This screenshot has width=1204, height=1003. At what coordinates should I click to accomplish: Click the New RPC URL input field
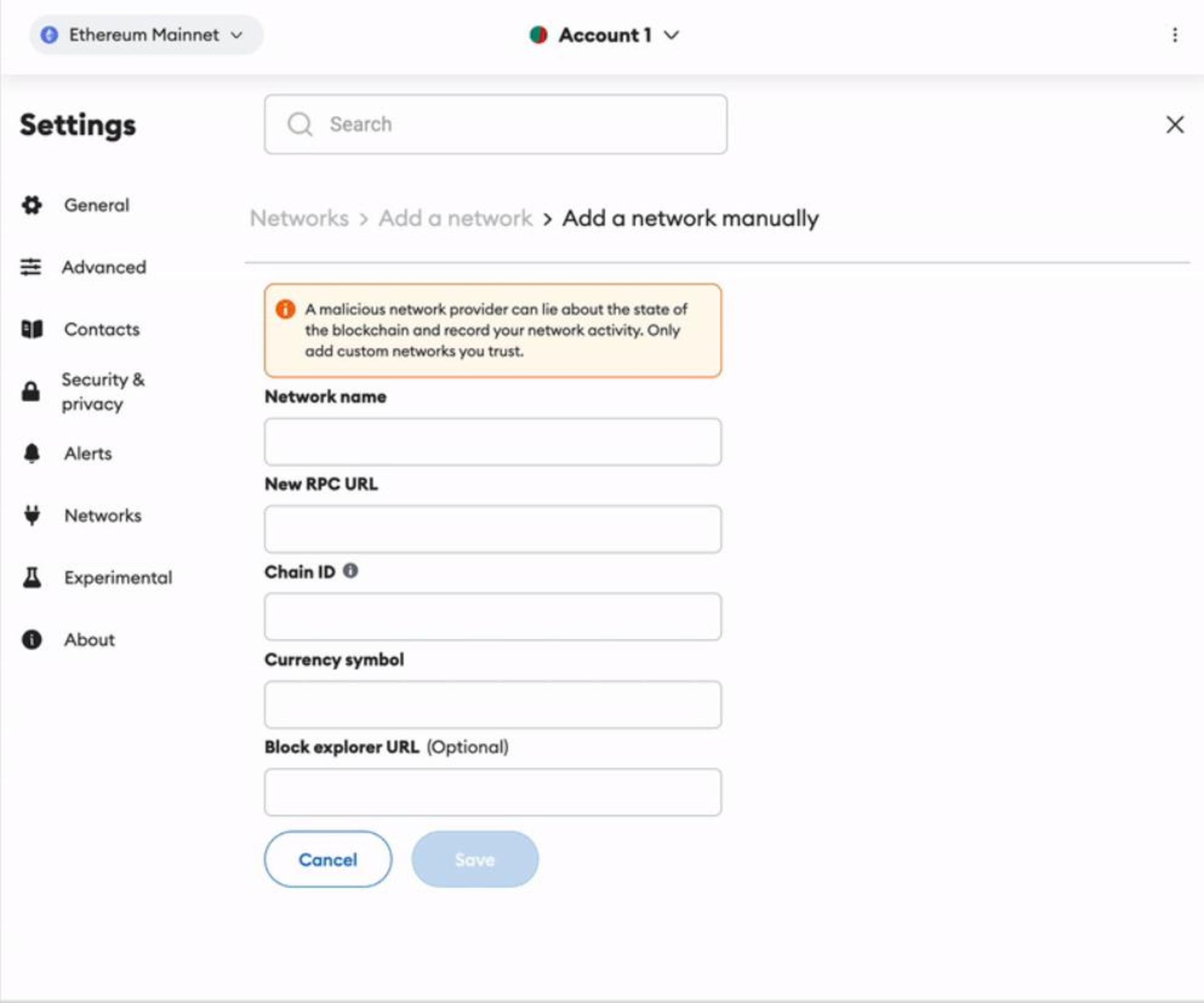[492, 529]
